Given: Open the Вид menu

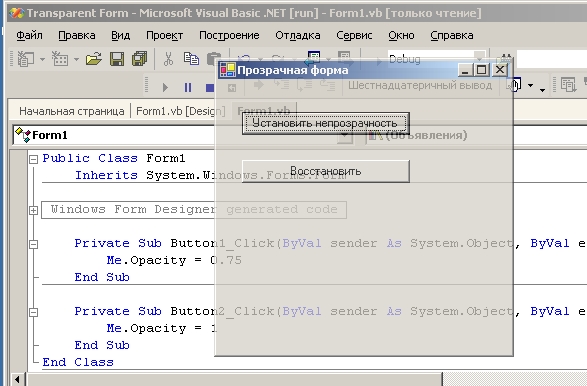Looking at the screenshot, I should (x=121, y=35).
